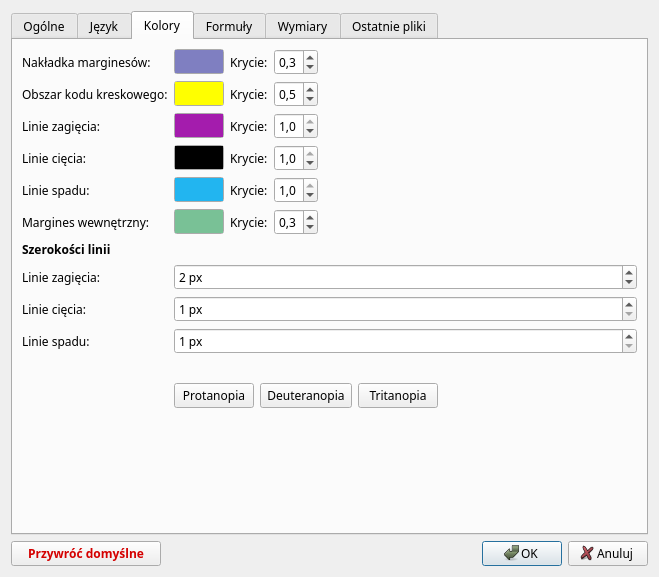Screen dimensions: 659x577
Task: Switch to the Wymiary tab
Action: [x=302, y=26]
